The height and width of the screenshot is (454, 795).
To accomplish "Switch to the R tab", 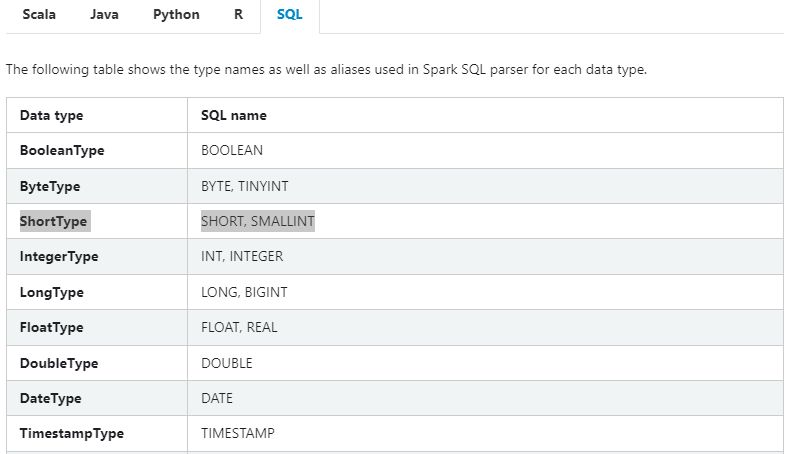I will [x=238, y=15].
